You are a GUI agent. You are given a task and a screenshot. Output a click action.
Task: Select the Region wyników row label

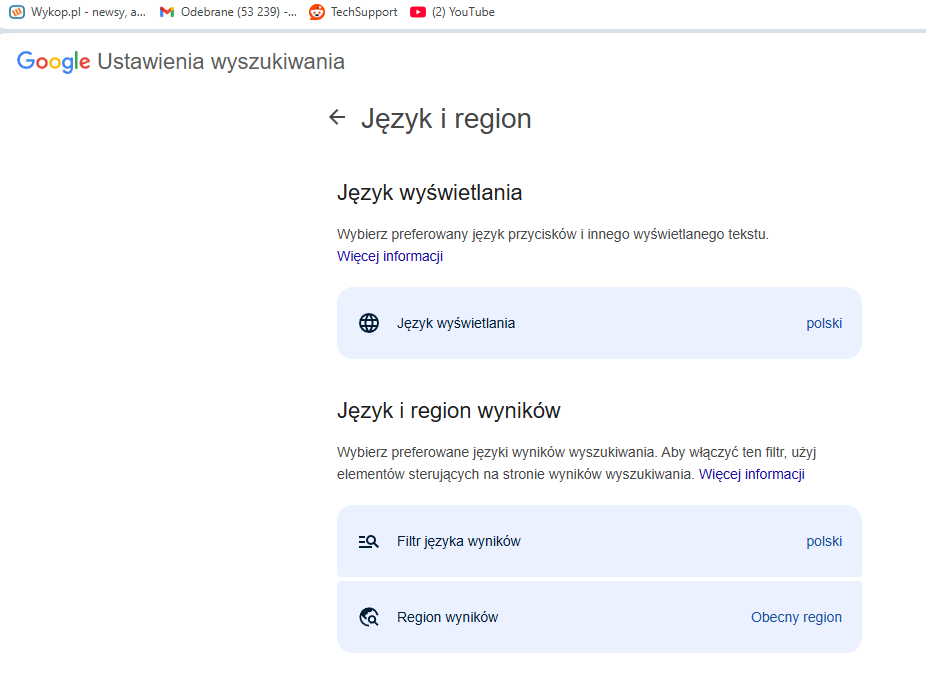[447, 617]
